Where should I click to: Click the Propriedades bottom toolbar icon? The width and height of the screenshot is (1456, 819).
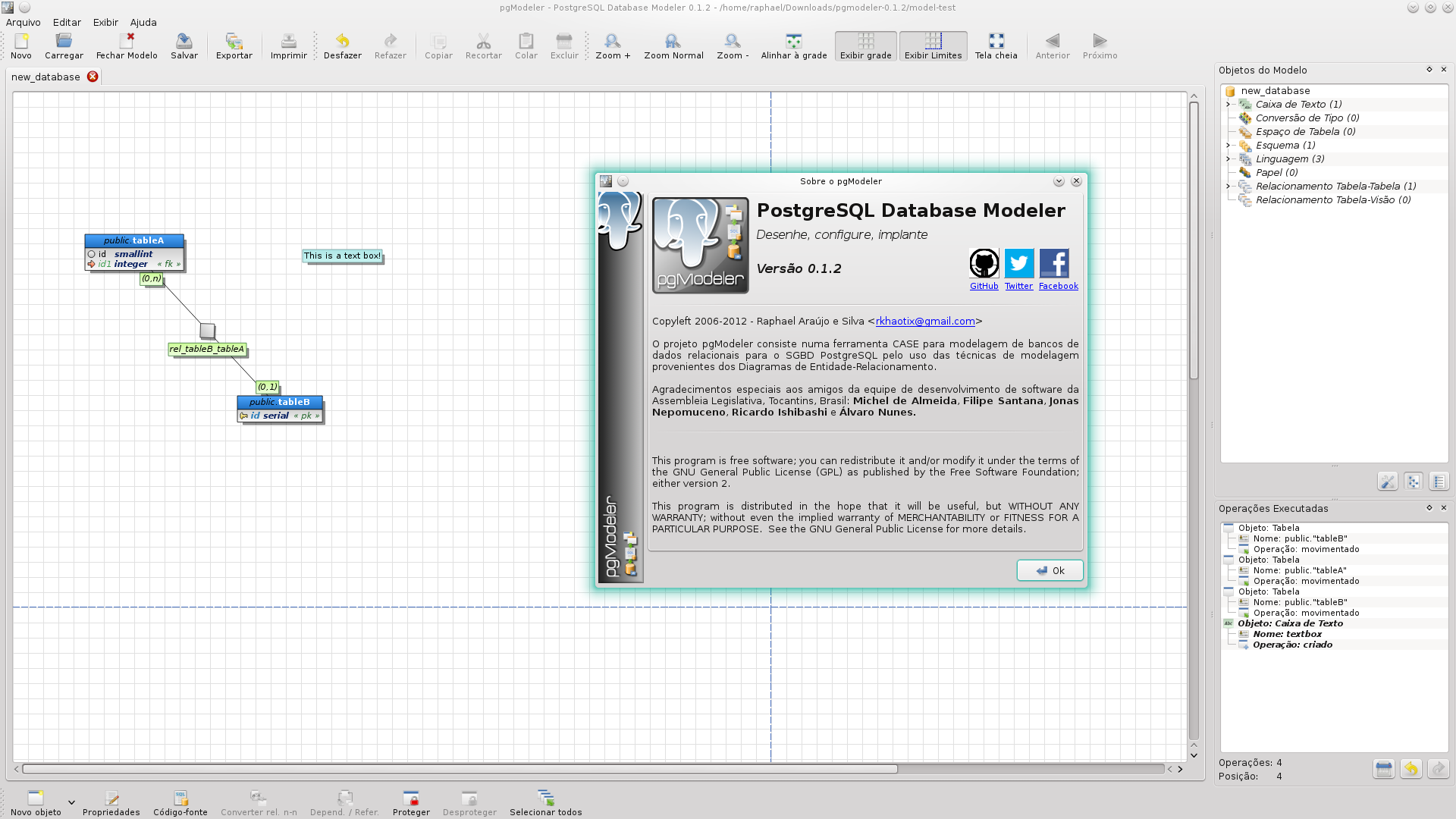[x=111, y=798]
